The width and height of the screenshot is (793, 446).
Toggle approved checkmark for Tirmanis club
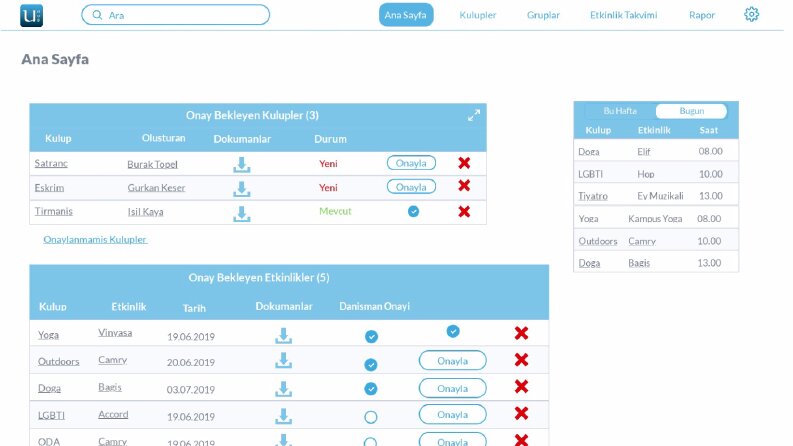click(413, 211)
